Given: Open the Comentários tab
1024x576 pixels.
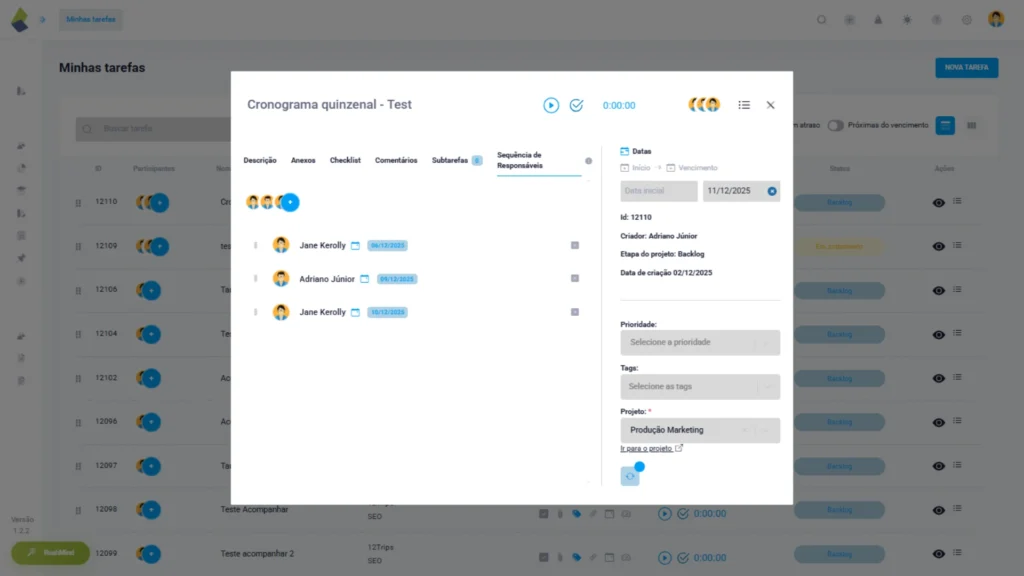Looking at the screenshot, I should point(396,161).
